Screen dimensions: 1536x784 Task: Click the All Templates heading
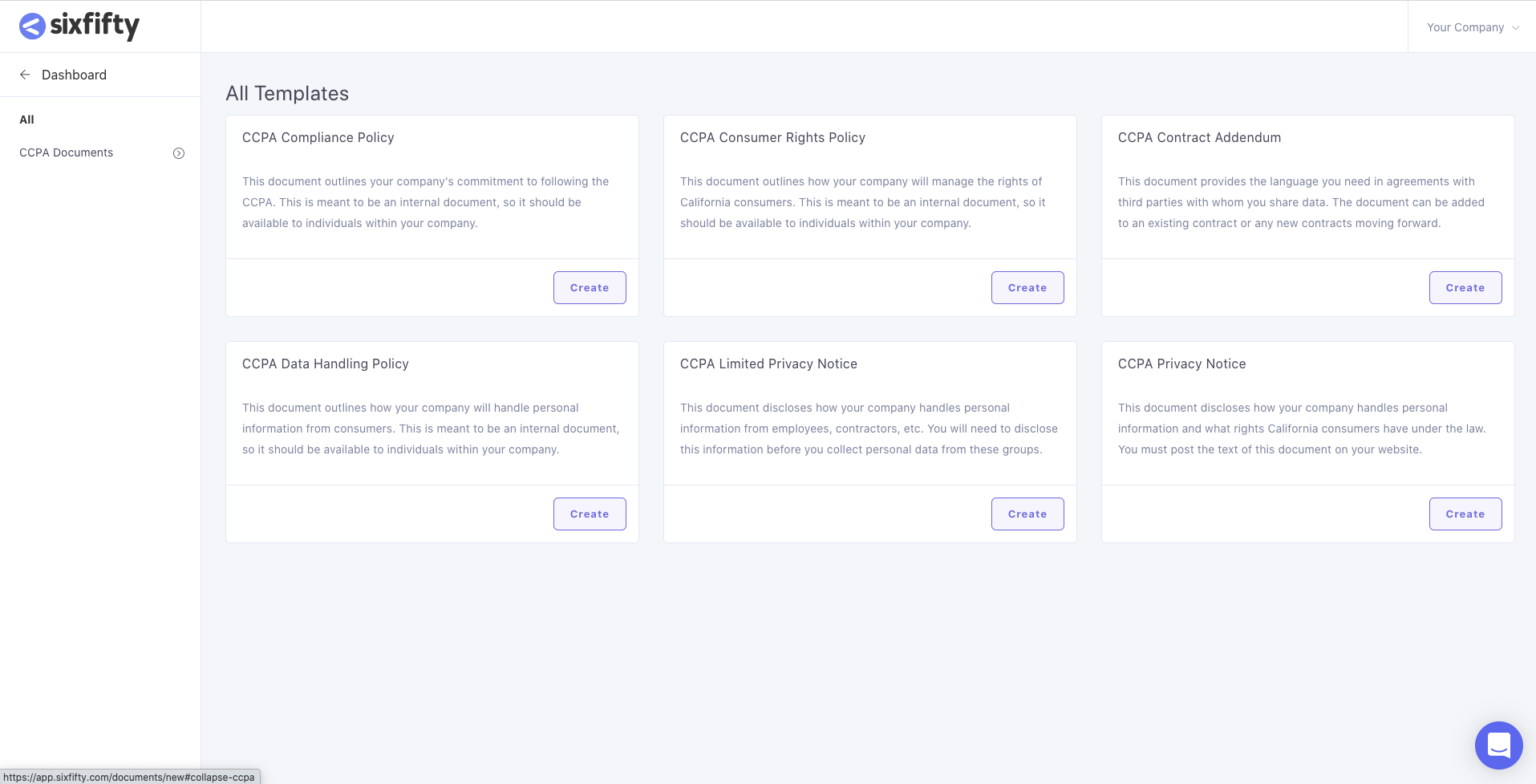287,94
